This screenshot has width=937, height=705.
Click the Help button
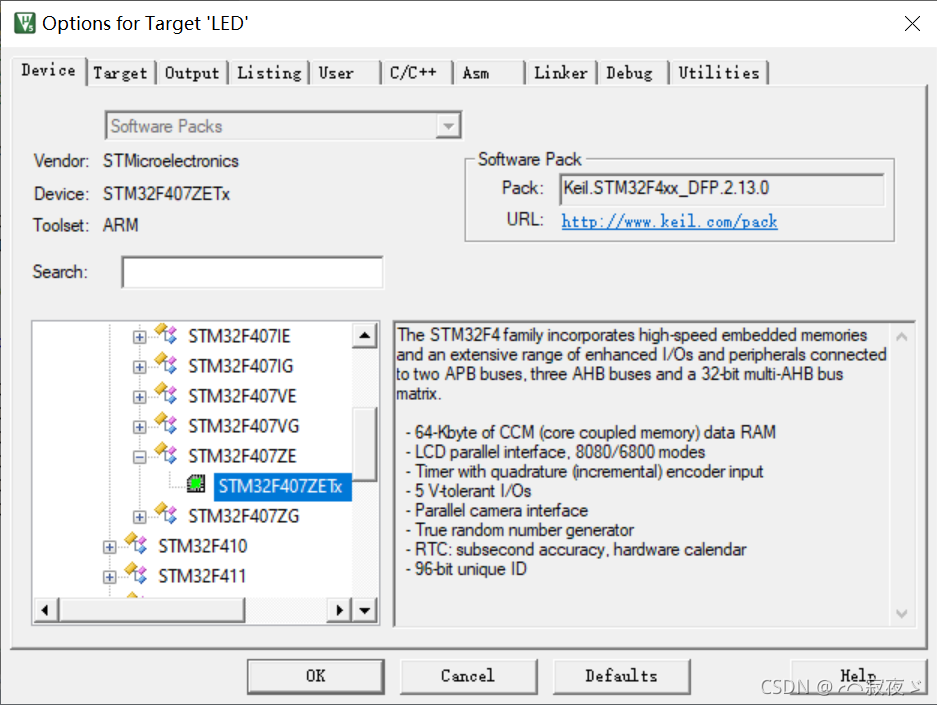(x=858, y=676)
